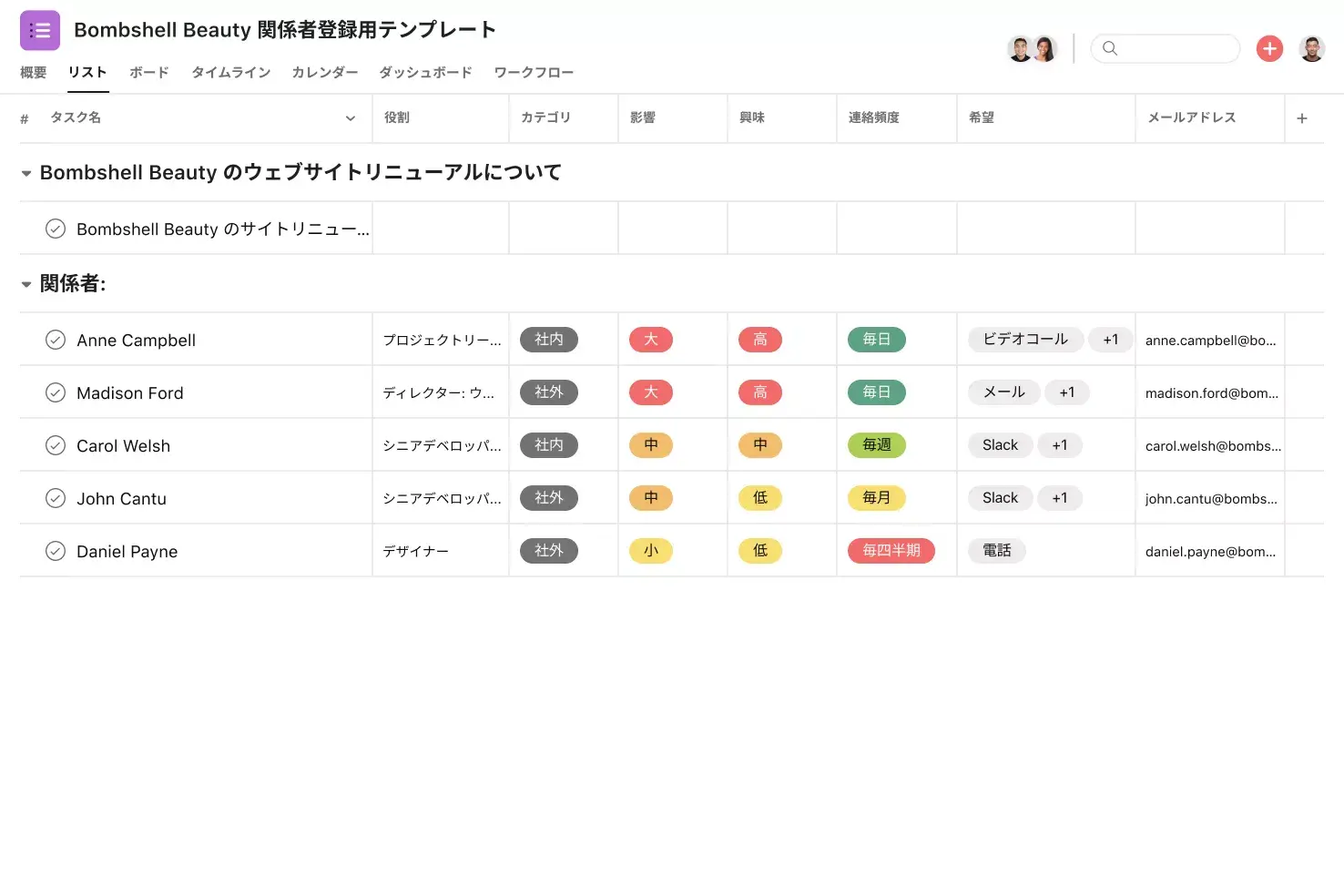This screenshot has width=1344, height=896.
Task: Open the user profile avatar at far right
Action: point(1312,48)
